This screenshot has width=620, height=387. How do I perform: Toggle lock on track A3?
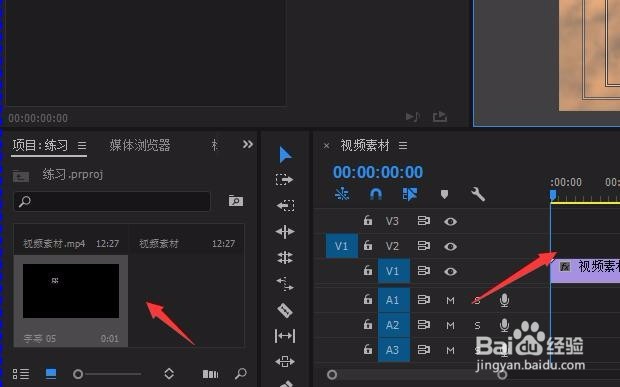click(368, 349)
